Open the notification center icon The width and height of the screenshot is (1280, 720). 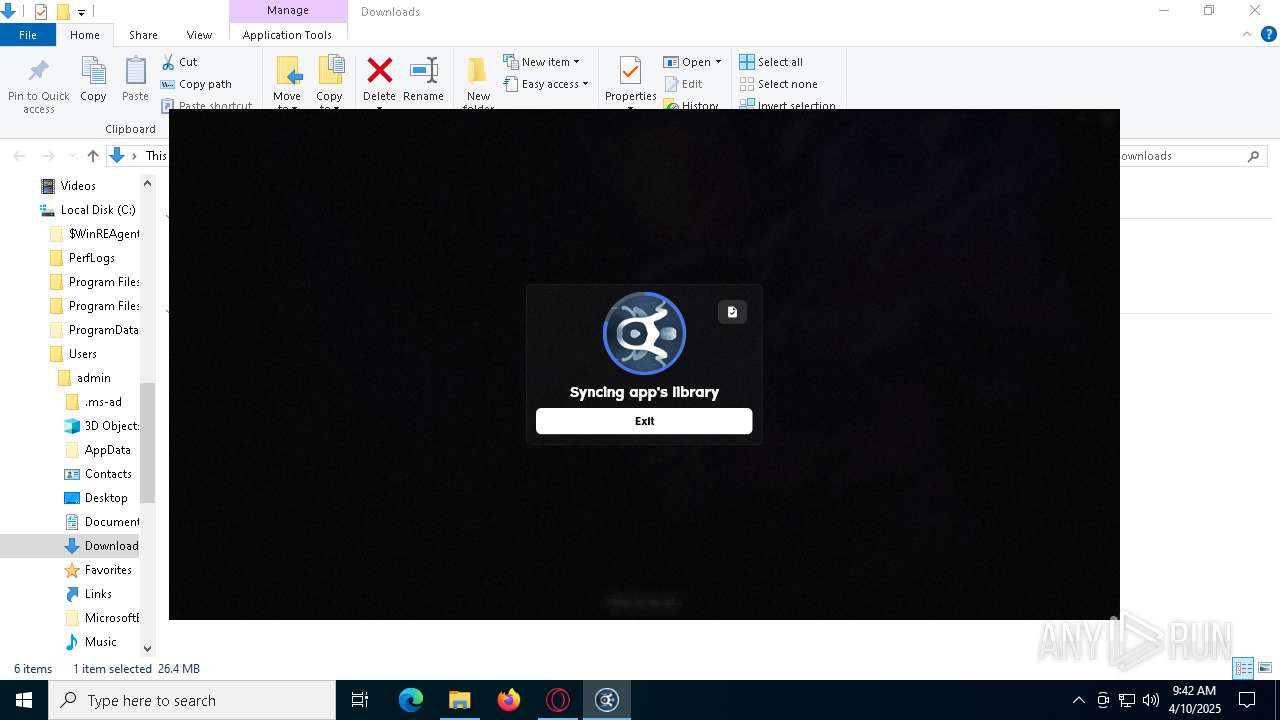point(1247,700)
